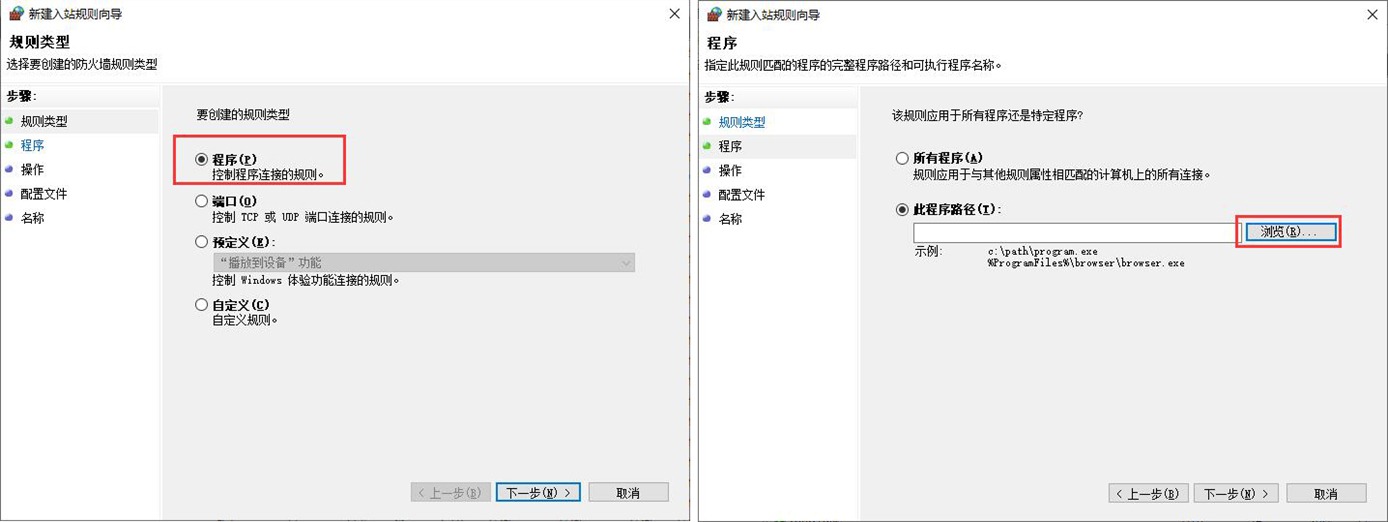Close the 规则类型 wizard window

(x=674, y=14)
